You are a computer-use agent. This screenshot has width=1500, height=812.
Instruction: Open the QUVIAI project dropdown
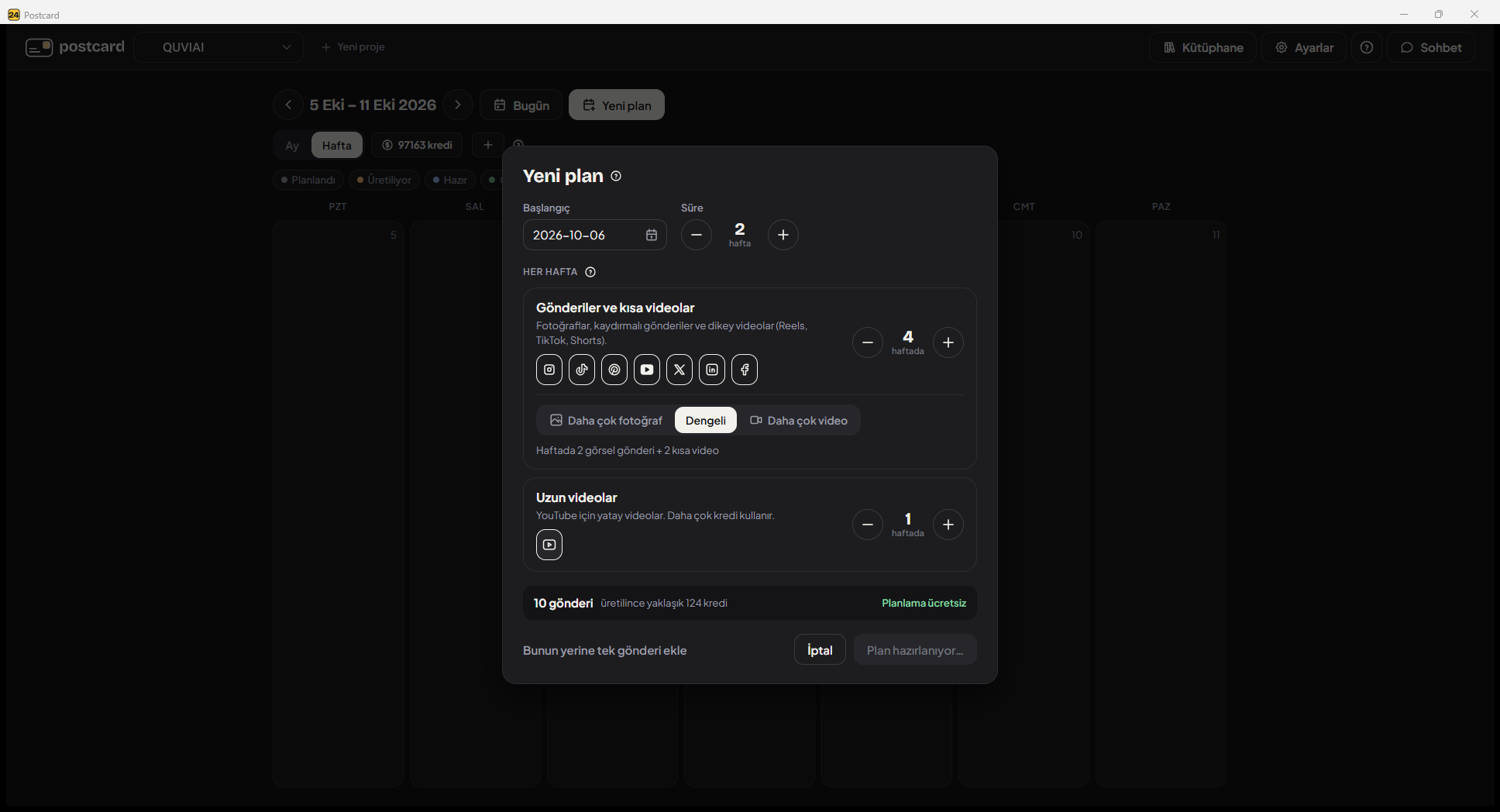[218, 47]
